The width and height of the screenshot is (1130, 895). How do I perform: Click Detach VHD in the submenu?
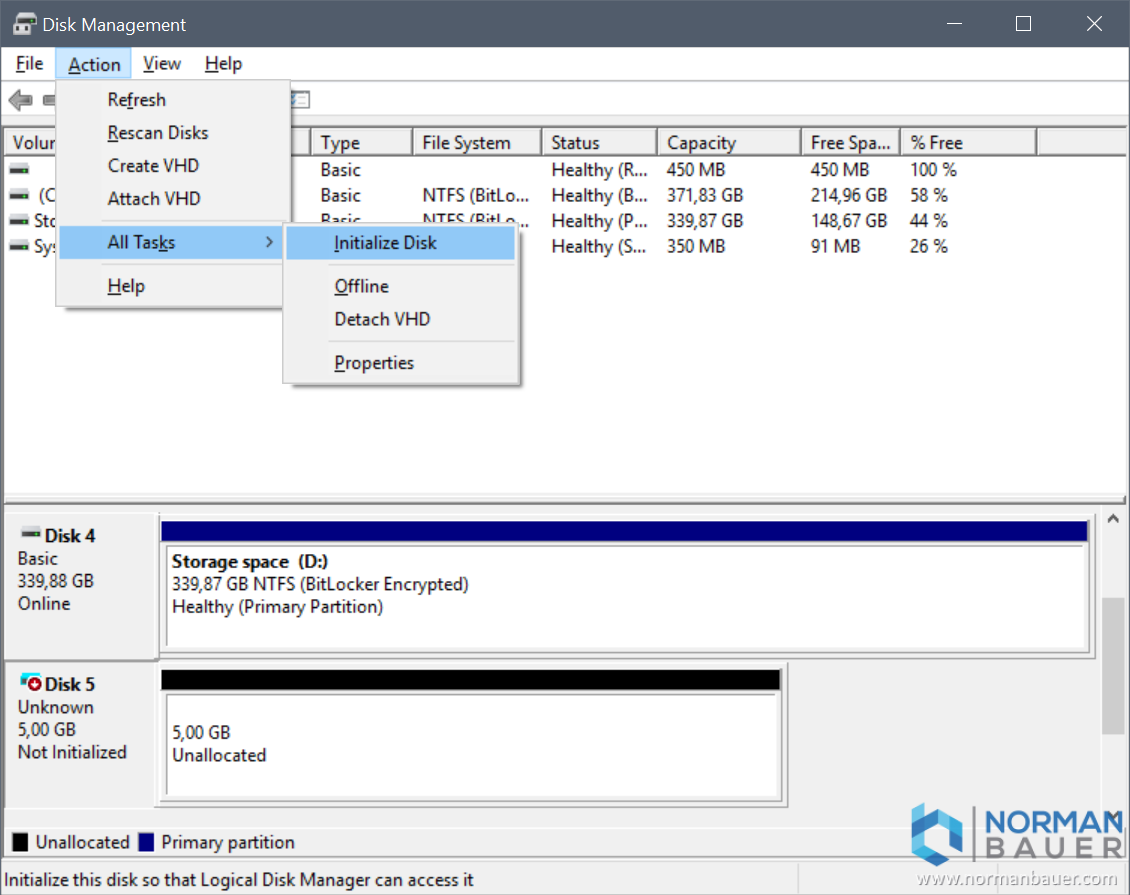pyautogui.click(x=382, y=319)
